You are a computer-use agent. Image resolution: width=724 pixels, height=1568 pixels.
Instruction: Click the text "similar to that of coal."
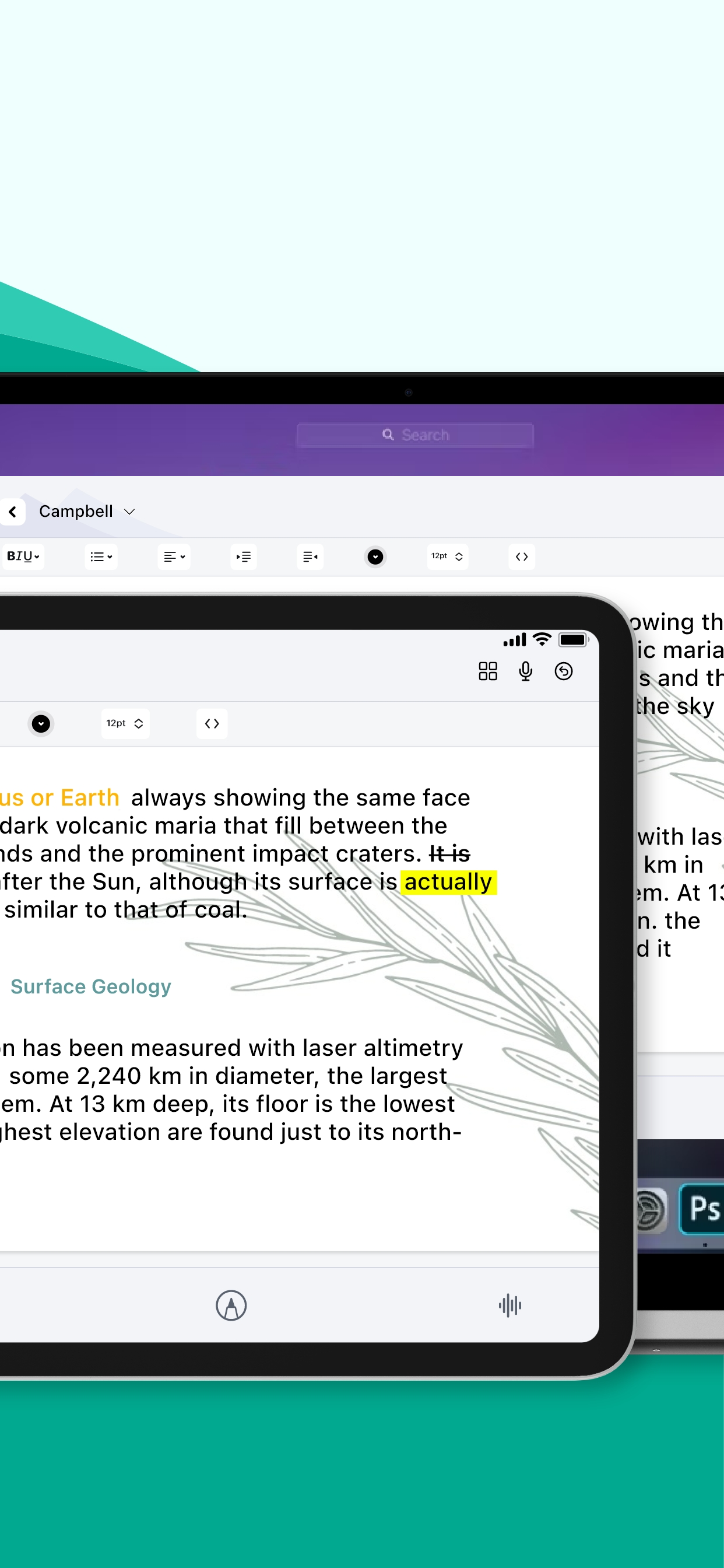point(126,910)
